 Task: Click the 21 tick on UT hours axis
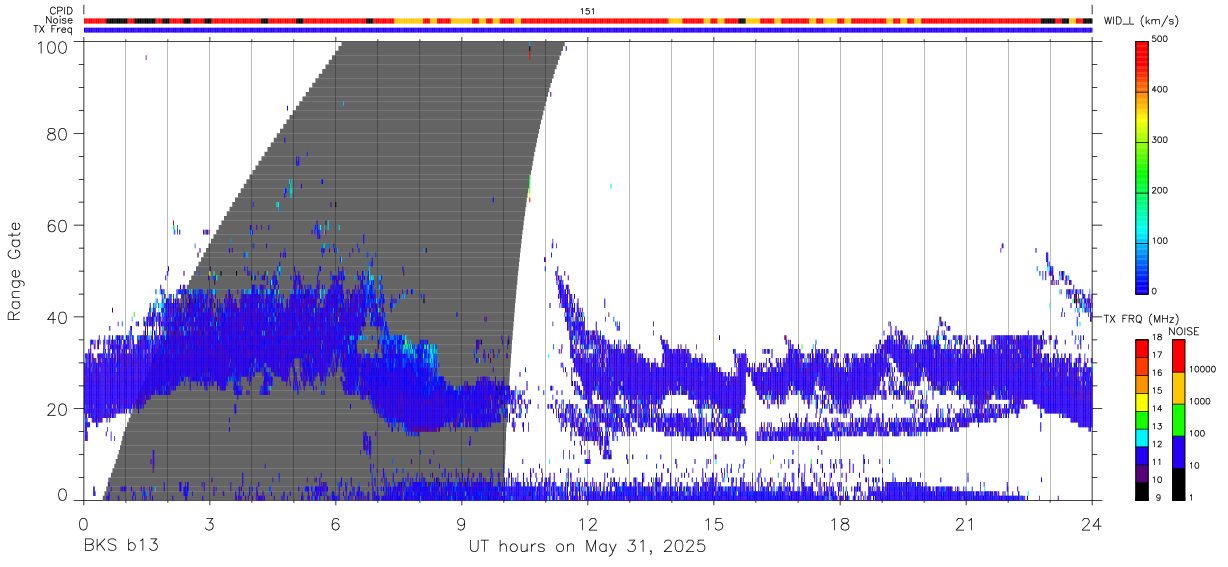(966, 524)
